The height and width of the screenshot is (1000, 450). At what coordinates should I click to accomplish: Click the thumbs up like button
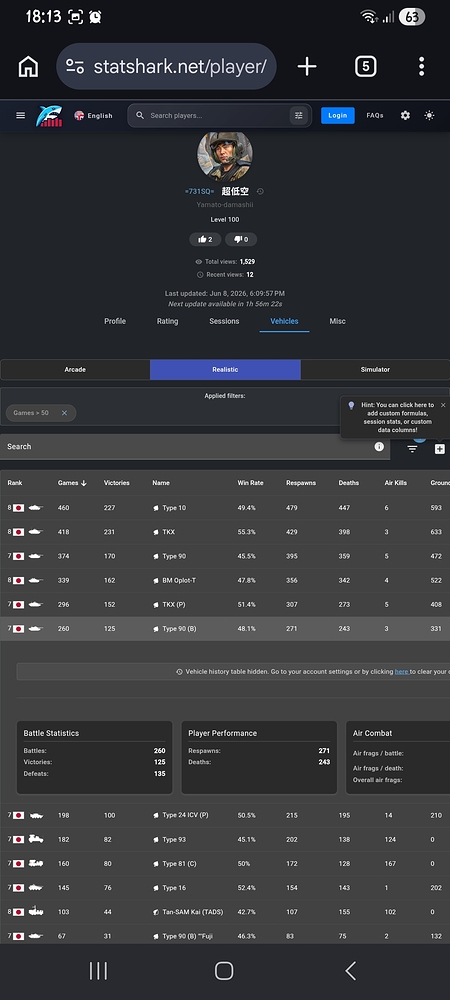pos(205,239)
